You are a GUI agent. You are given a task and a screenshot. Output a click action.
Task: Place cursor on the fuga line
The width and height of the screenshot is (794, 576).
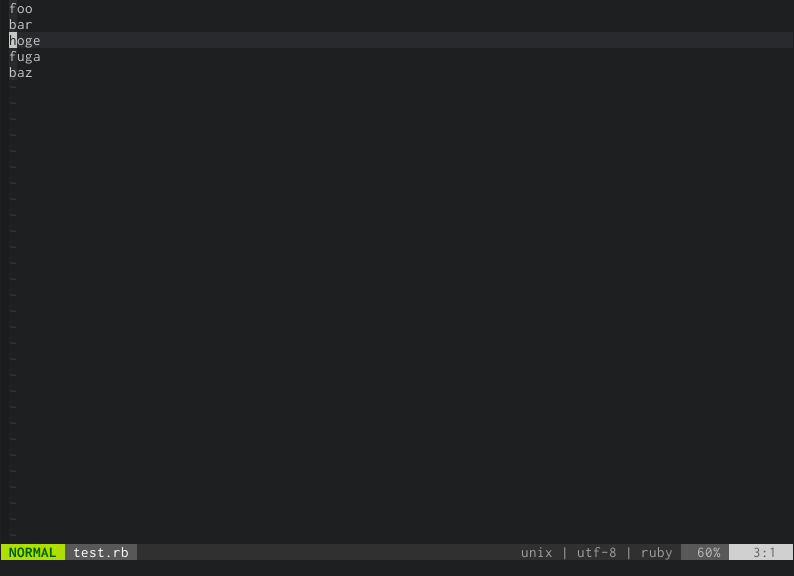(25, 57)
